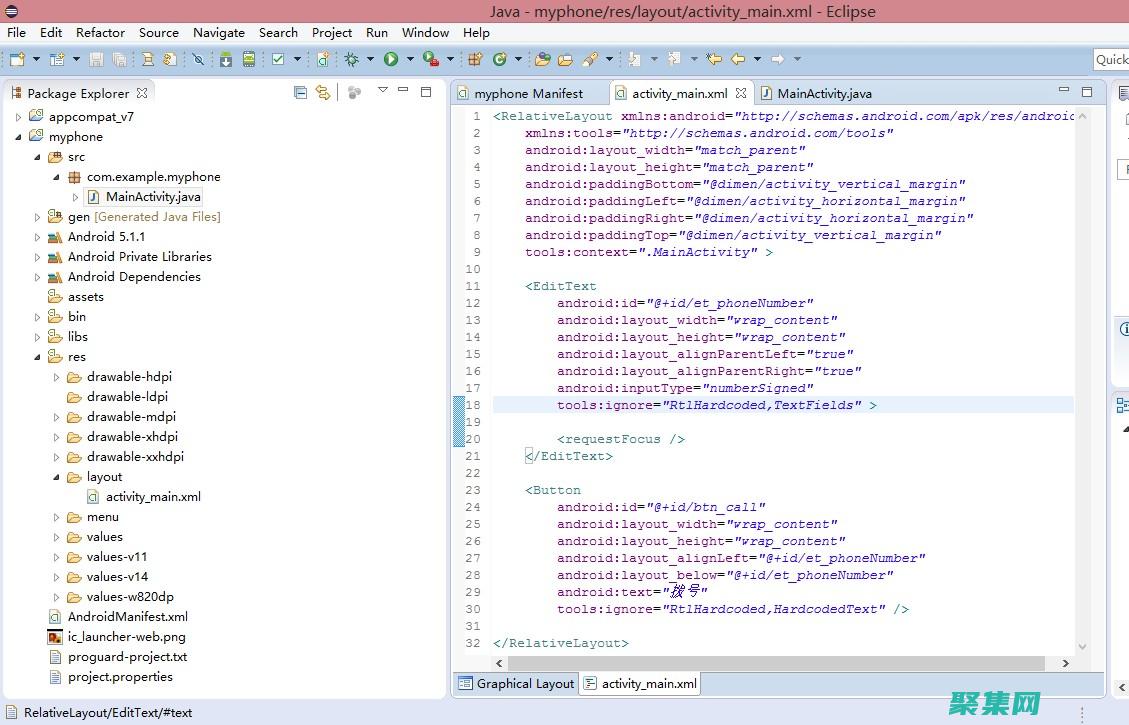Collapse the layout folder
Image resolution: width=1129 pixels, height=725 pixels.
[57, 477]
